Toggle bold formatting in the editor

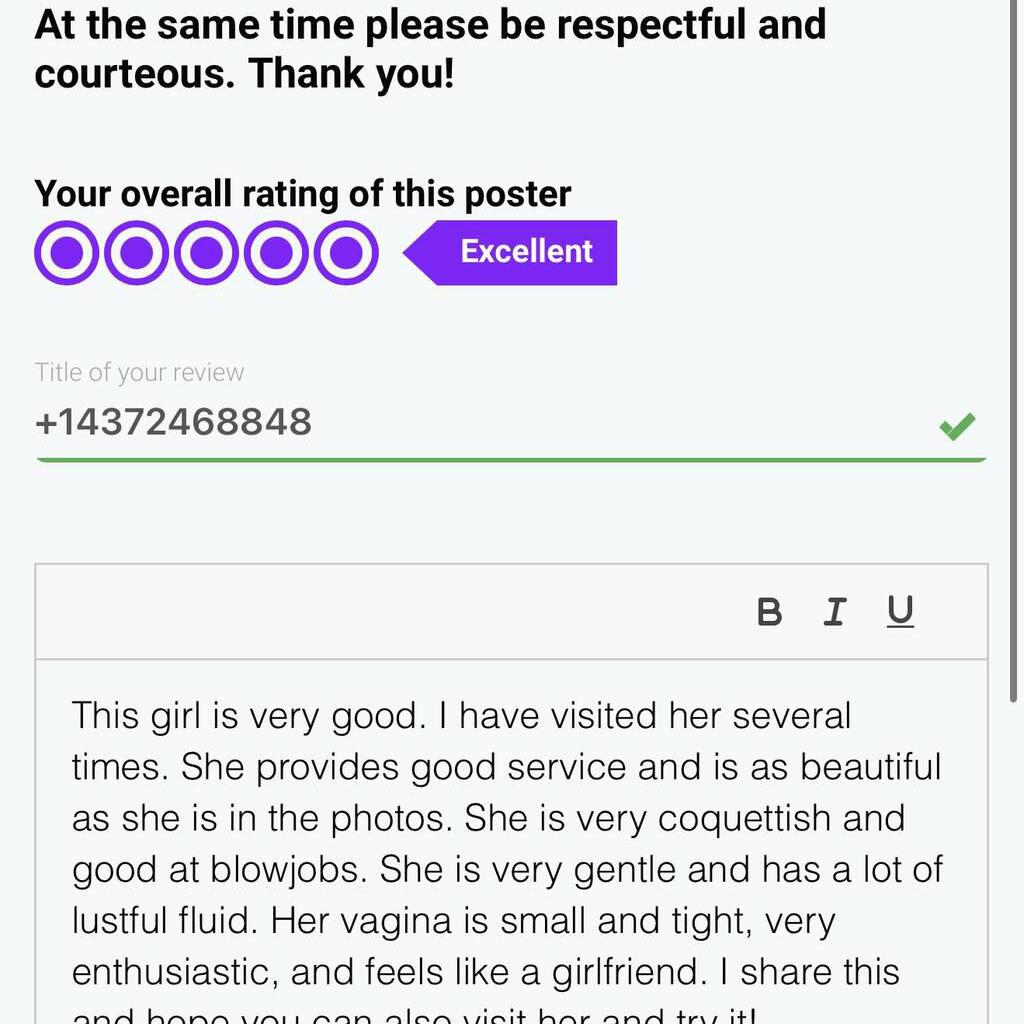point(769,612)
